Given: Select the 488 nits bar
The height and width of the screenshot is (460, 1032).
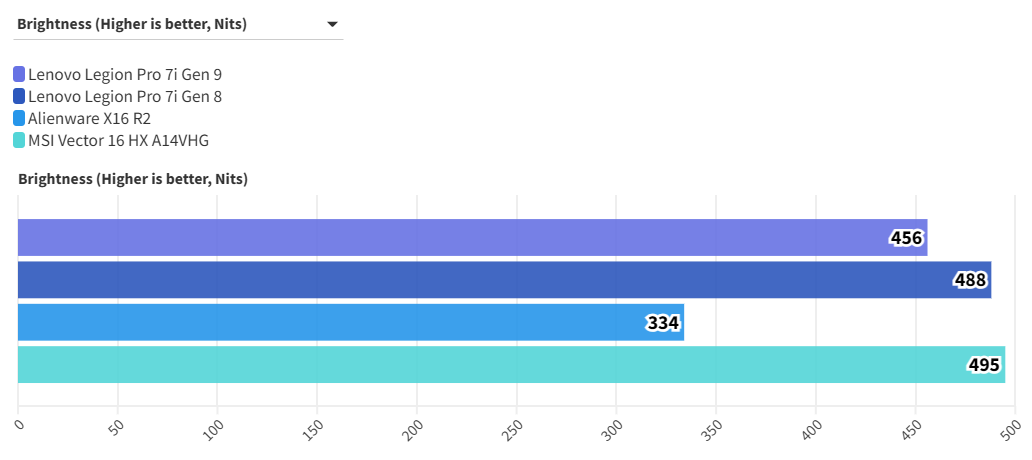Looking at the screenshot, I should click(480, 280).
